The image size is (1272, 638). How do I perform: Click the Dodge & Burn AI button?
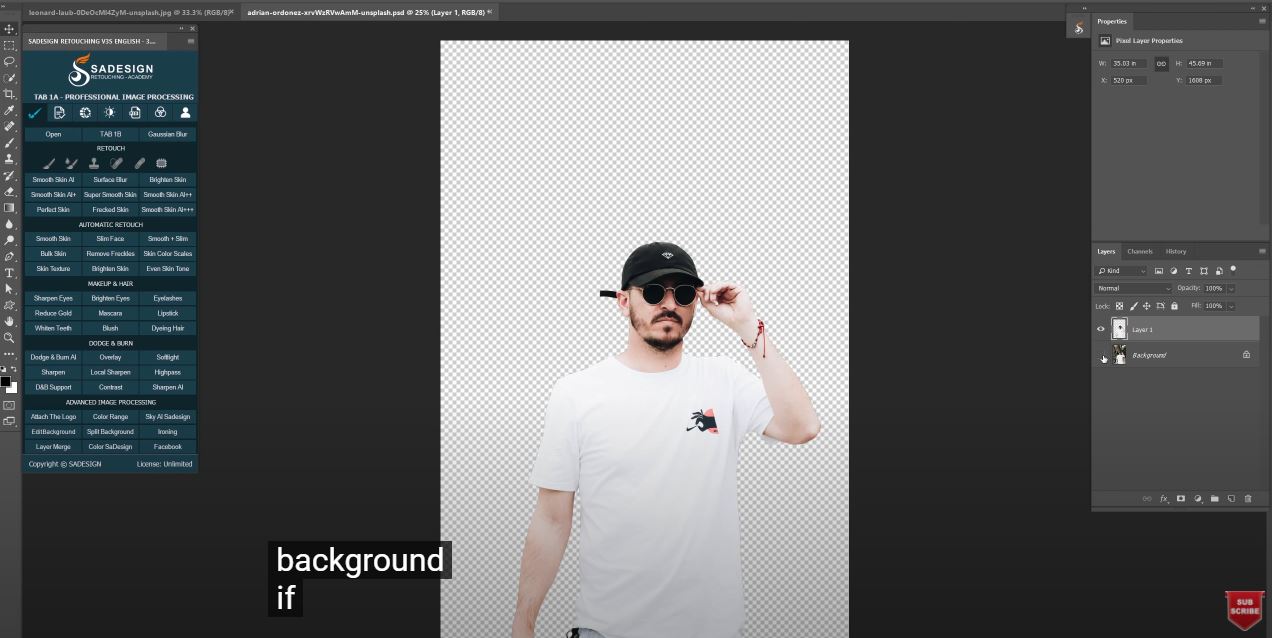[x=53, y=357]
